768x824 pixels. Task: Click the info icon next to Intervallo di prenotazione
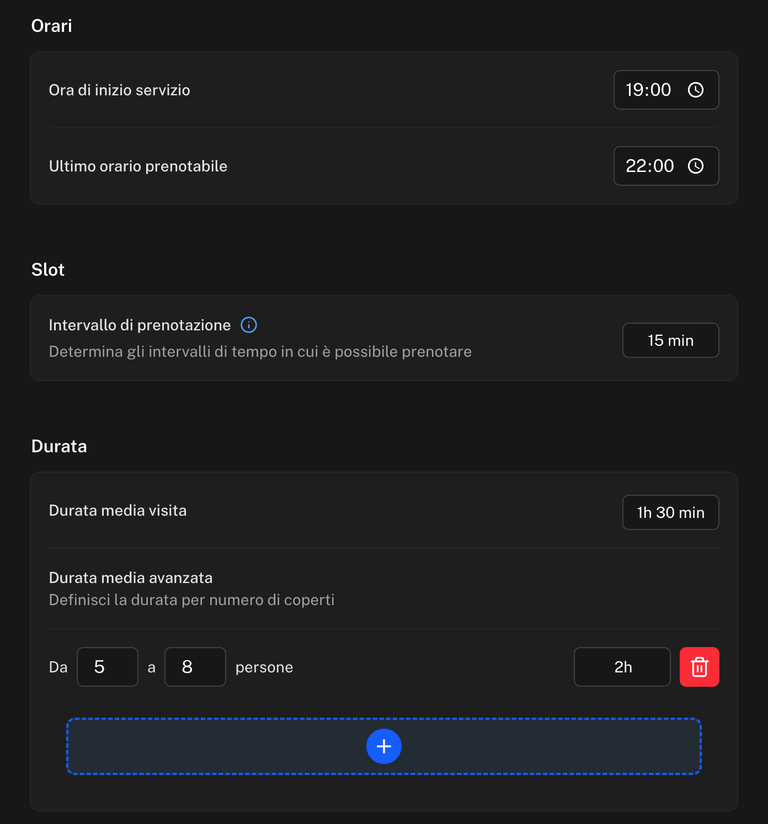[249, 325]
